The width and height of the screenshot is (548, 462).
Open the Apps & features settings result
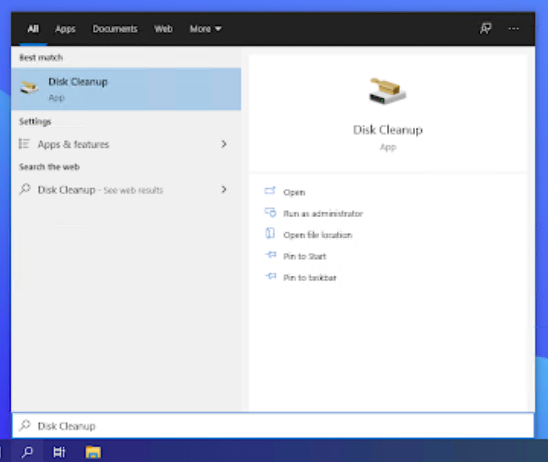(x=126, y=144)
